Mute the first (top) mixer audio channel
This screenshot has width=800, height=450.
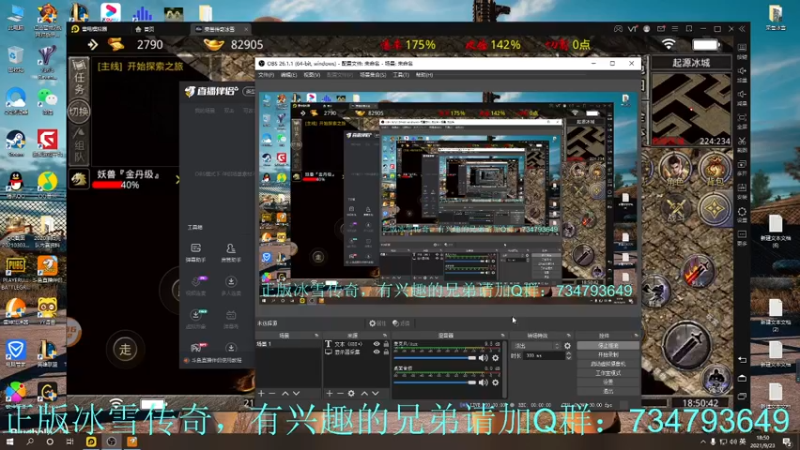coord(483,358)
